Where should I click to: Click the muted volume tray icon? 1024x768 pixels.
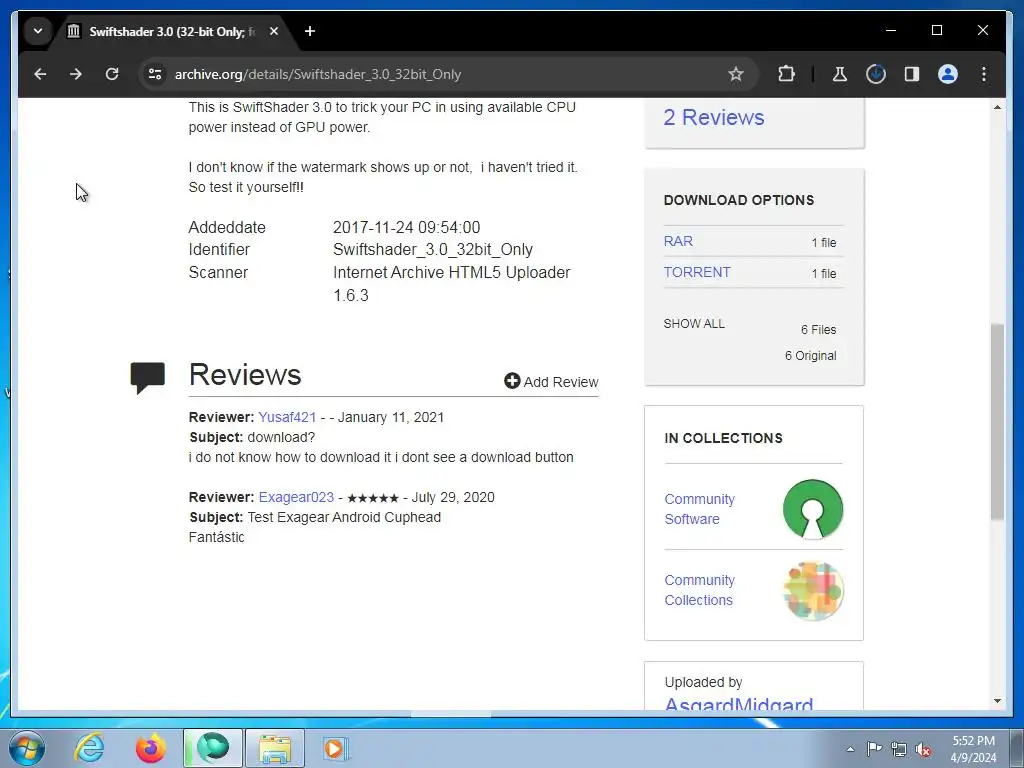923,749
